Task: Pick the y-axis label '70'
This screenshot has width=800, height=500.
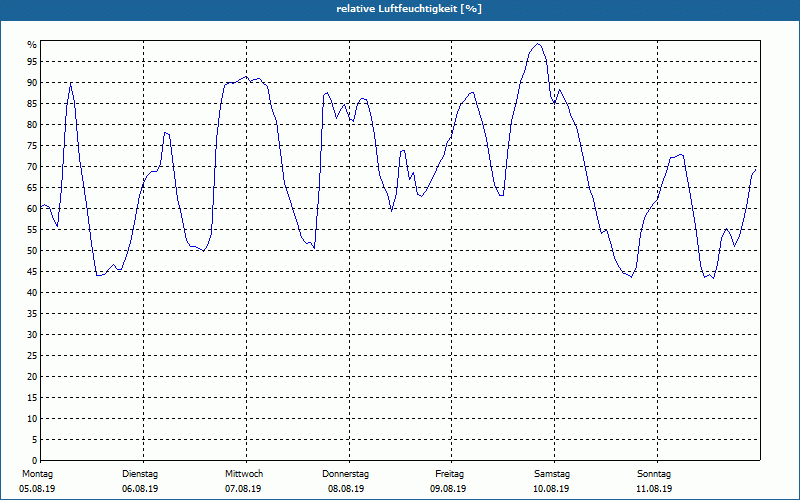Action: (x=32, y=166)
